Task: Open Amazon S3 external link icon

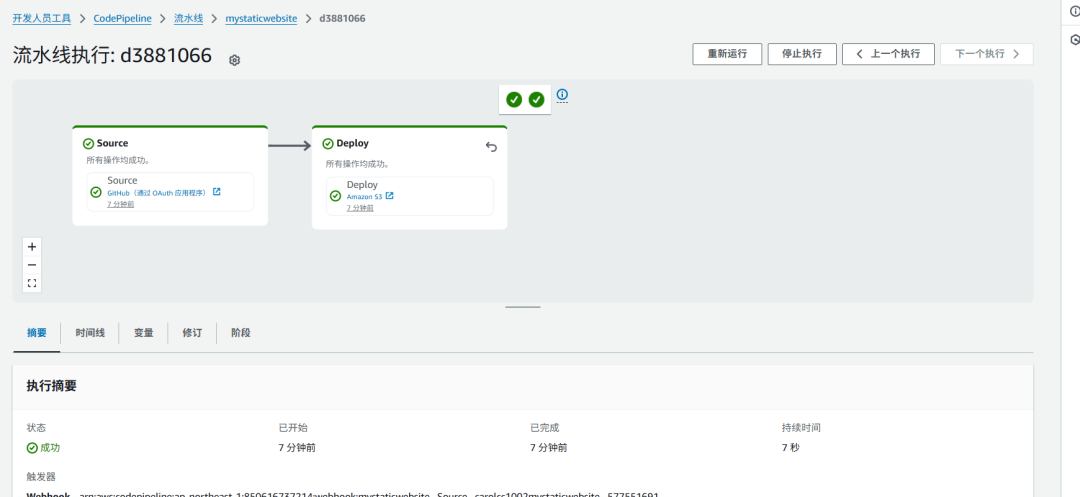Action: (x=389, y=196)
